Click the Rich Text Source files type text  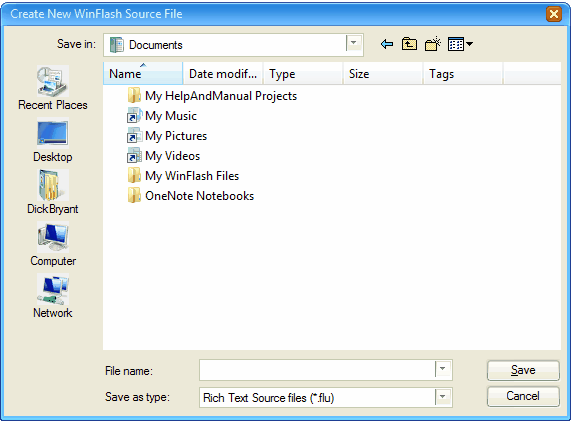pos(268,398)
